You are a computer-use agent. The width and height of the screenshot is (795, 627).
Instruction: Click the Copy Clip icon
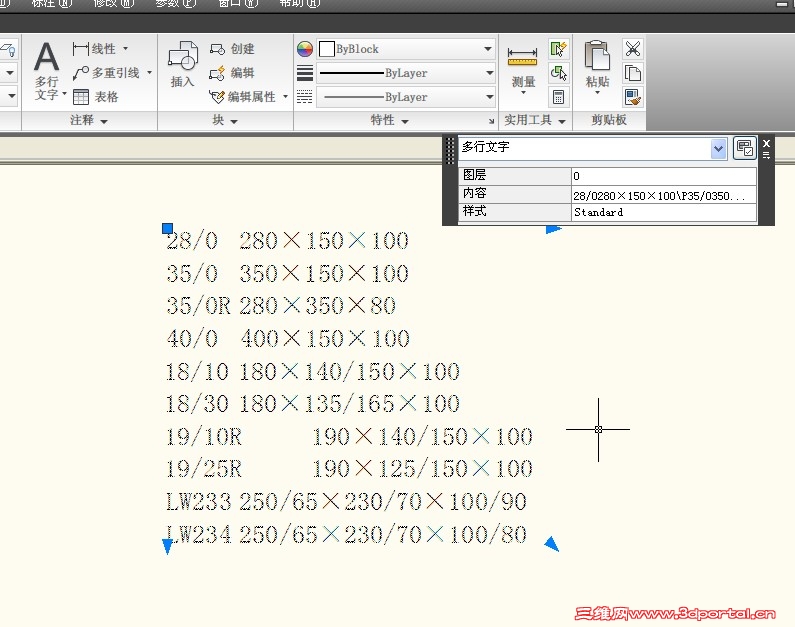pos(633,73)
